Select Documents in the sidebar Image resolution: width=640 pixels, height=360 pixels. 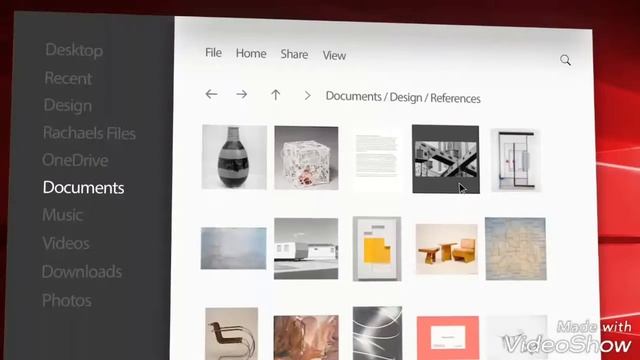click(83, 188)
